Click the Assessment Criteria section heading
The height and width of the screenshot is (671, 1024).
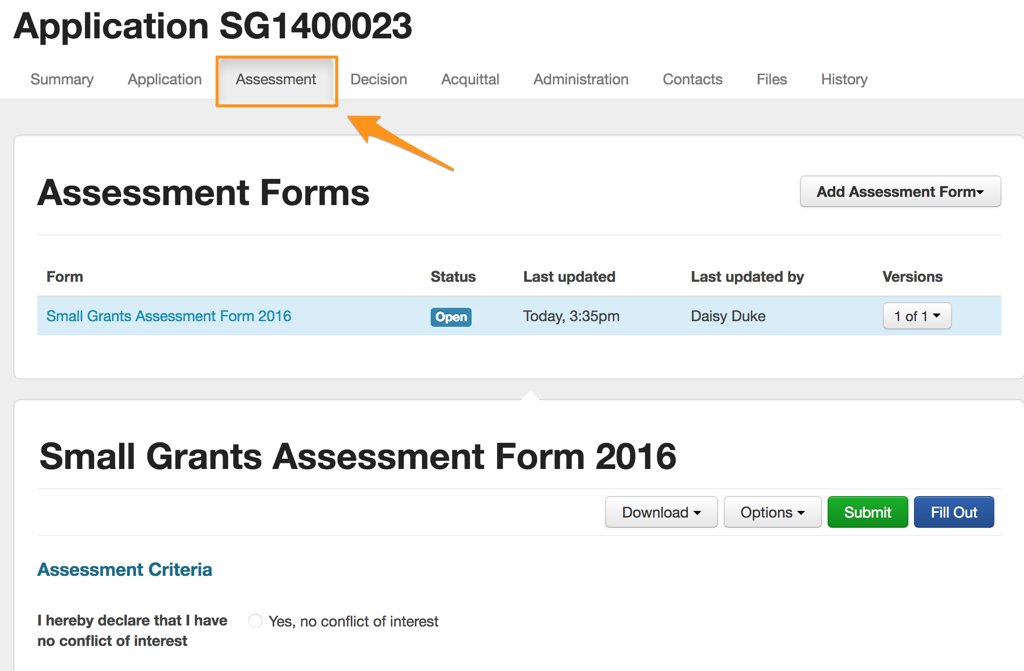tap(125, 570)
